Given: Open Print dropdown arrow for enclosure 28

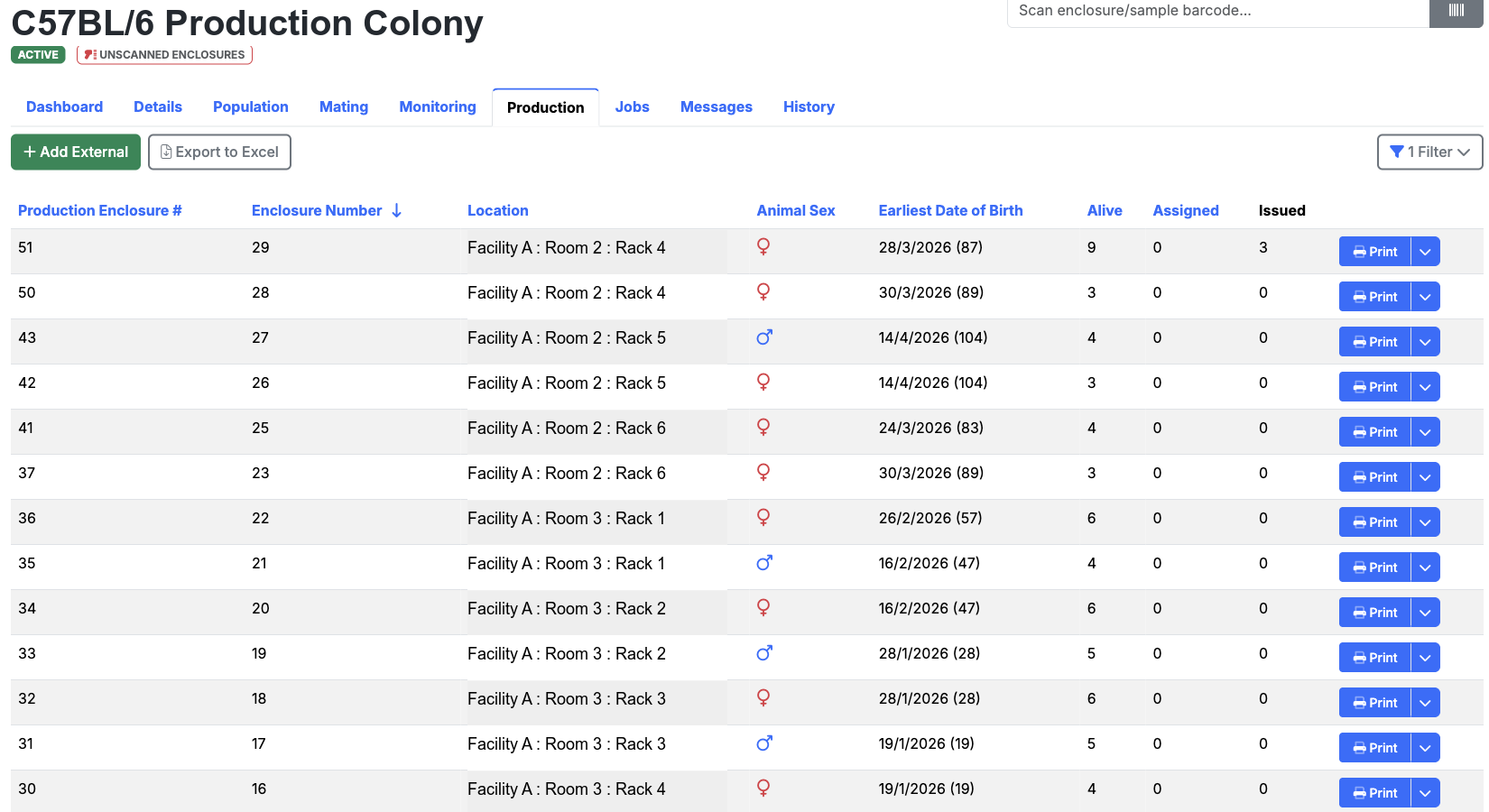Looking at the screenshot, I should (x=1425, y=297).
